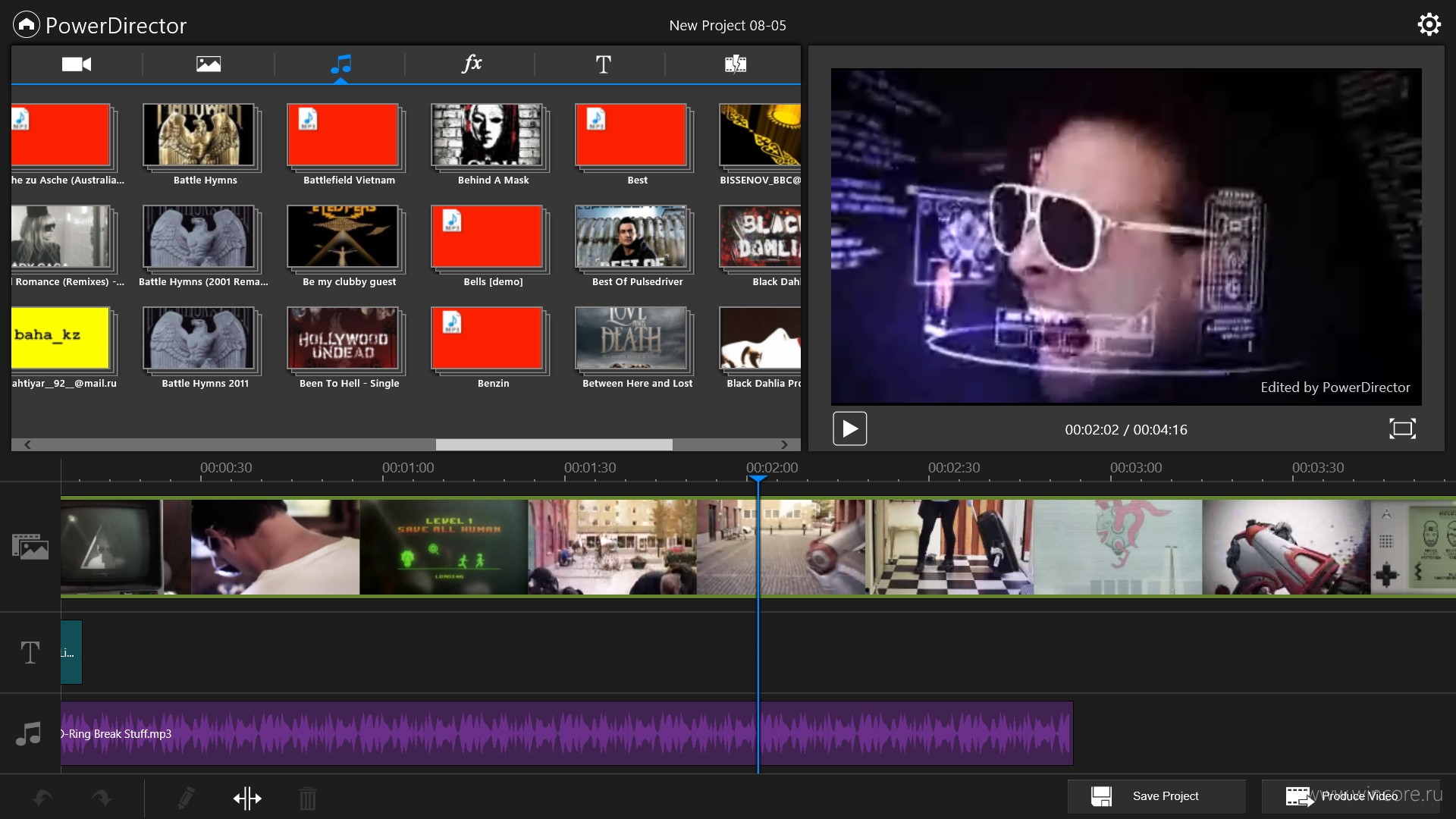Select the street plaza video clip
This screenshot has height=819, width=1456.
coord(612,547)
